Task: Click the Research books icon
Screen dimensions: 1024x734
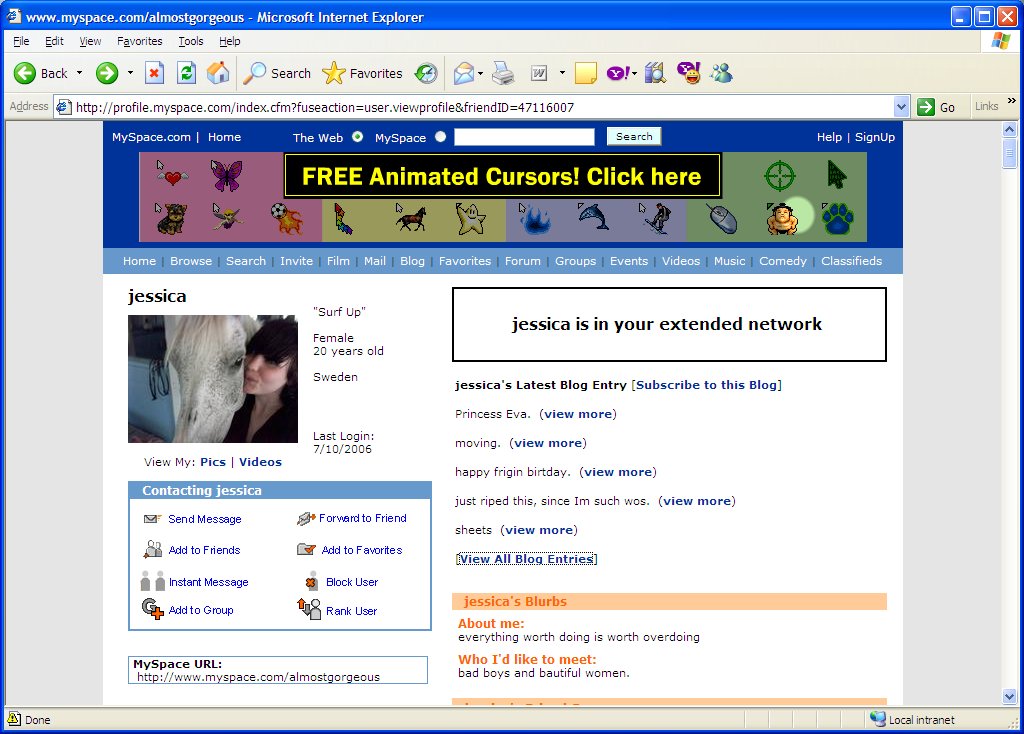Action: [655, 73]
